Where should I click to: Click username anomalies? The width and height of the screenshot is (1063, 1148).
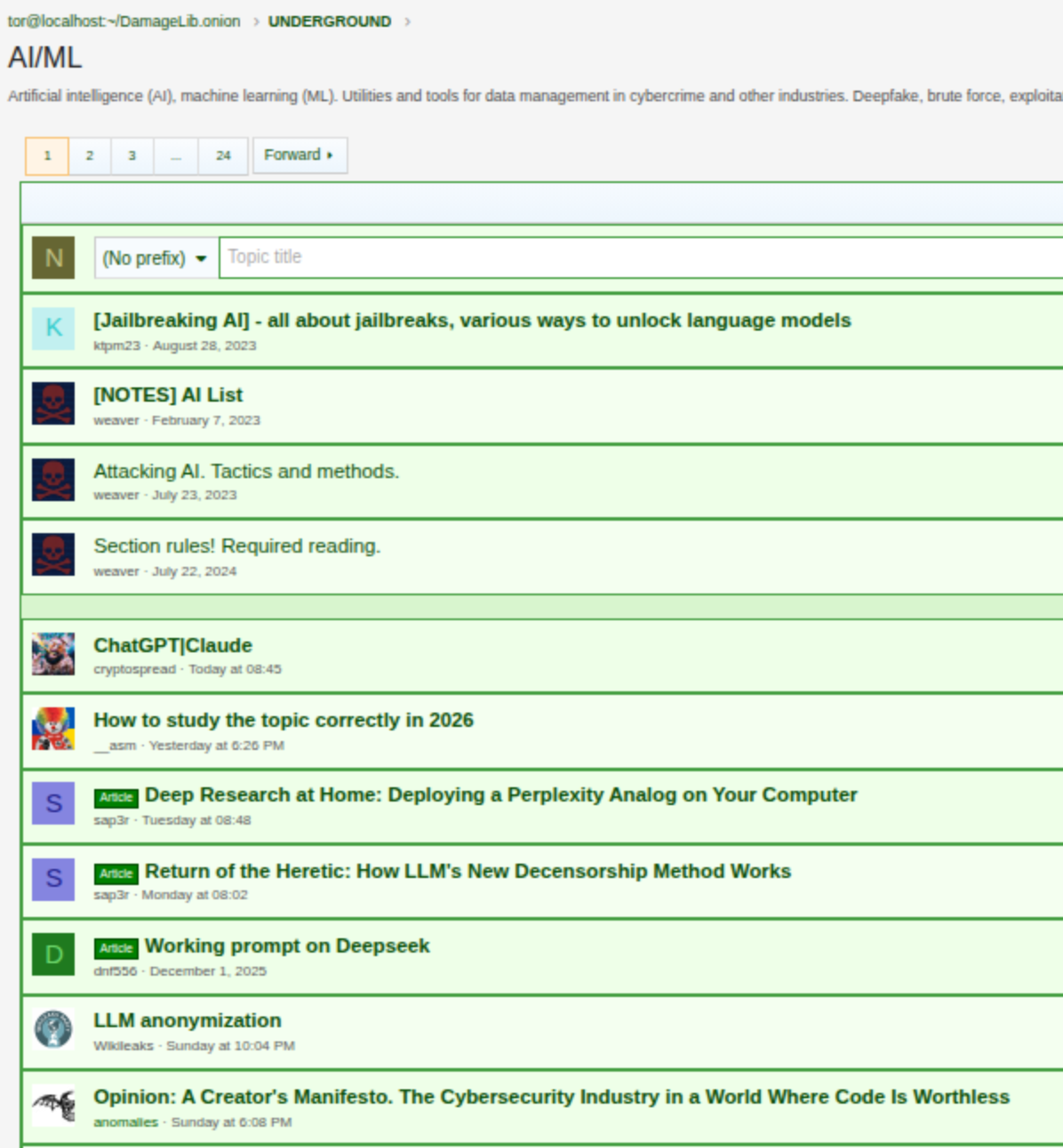125,1122
